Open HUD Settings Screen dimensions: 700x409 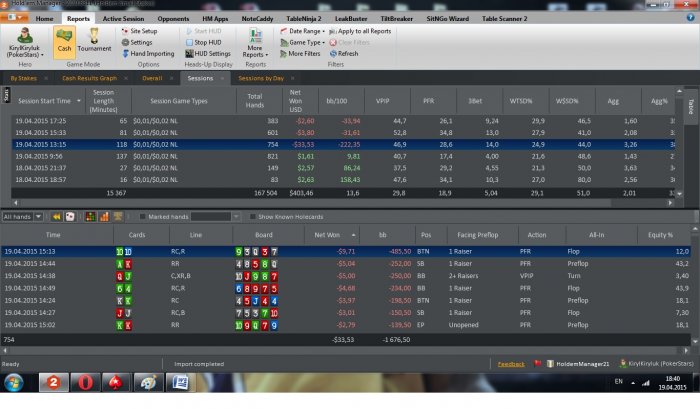tap(208, 54)
